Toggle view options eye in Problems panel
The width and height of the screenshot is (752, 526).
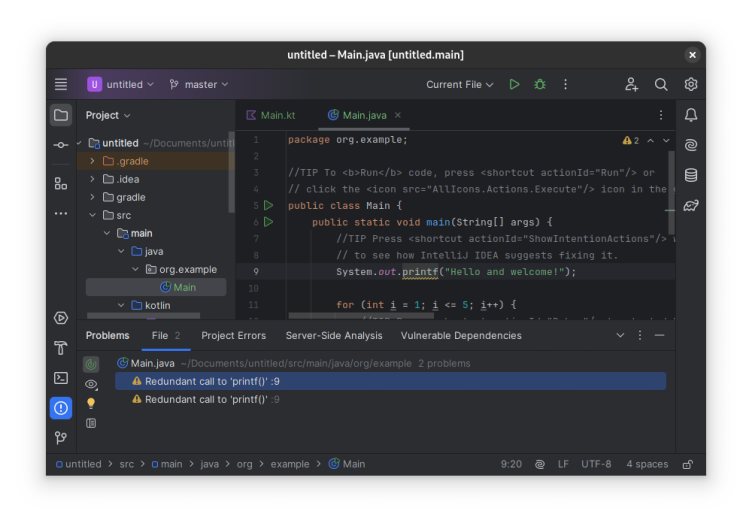(x=91, y=384)
